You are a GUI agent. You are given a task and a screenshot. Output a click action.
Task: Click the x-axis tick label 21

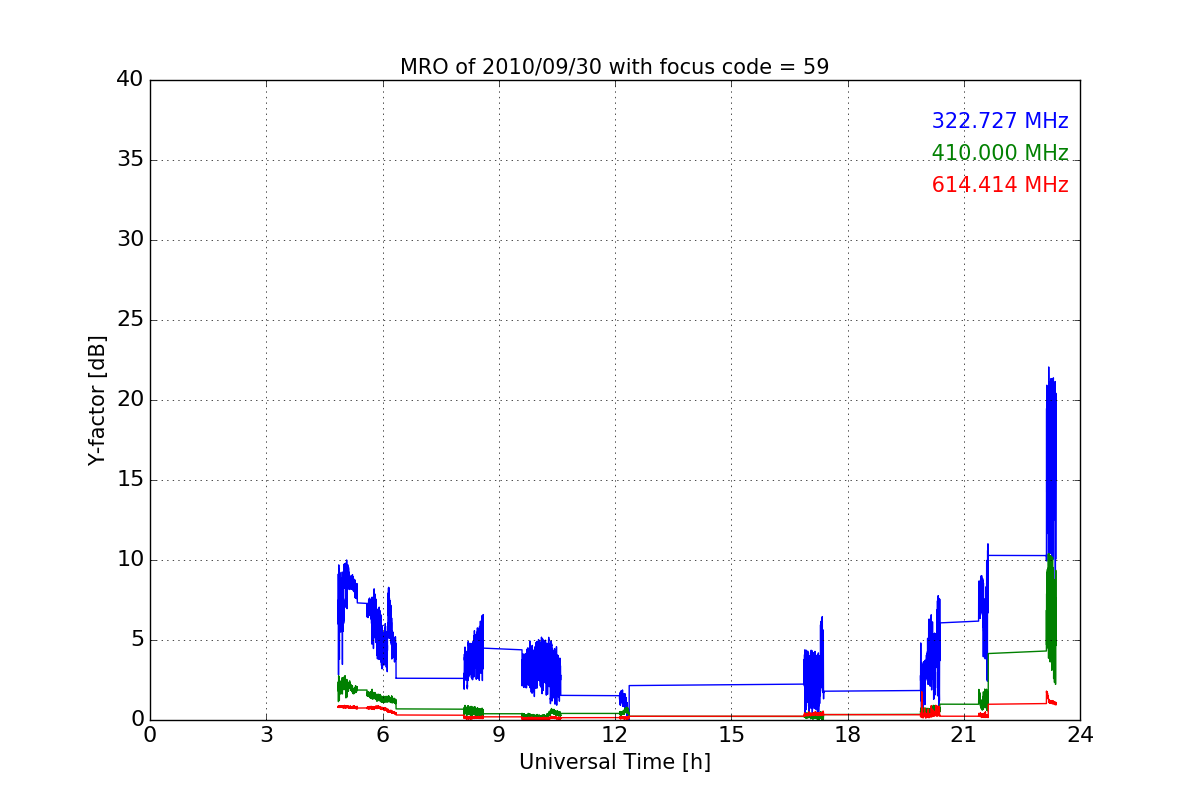(x=964, y=735)
